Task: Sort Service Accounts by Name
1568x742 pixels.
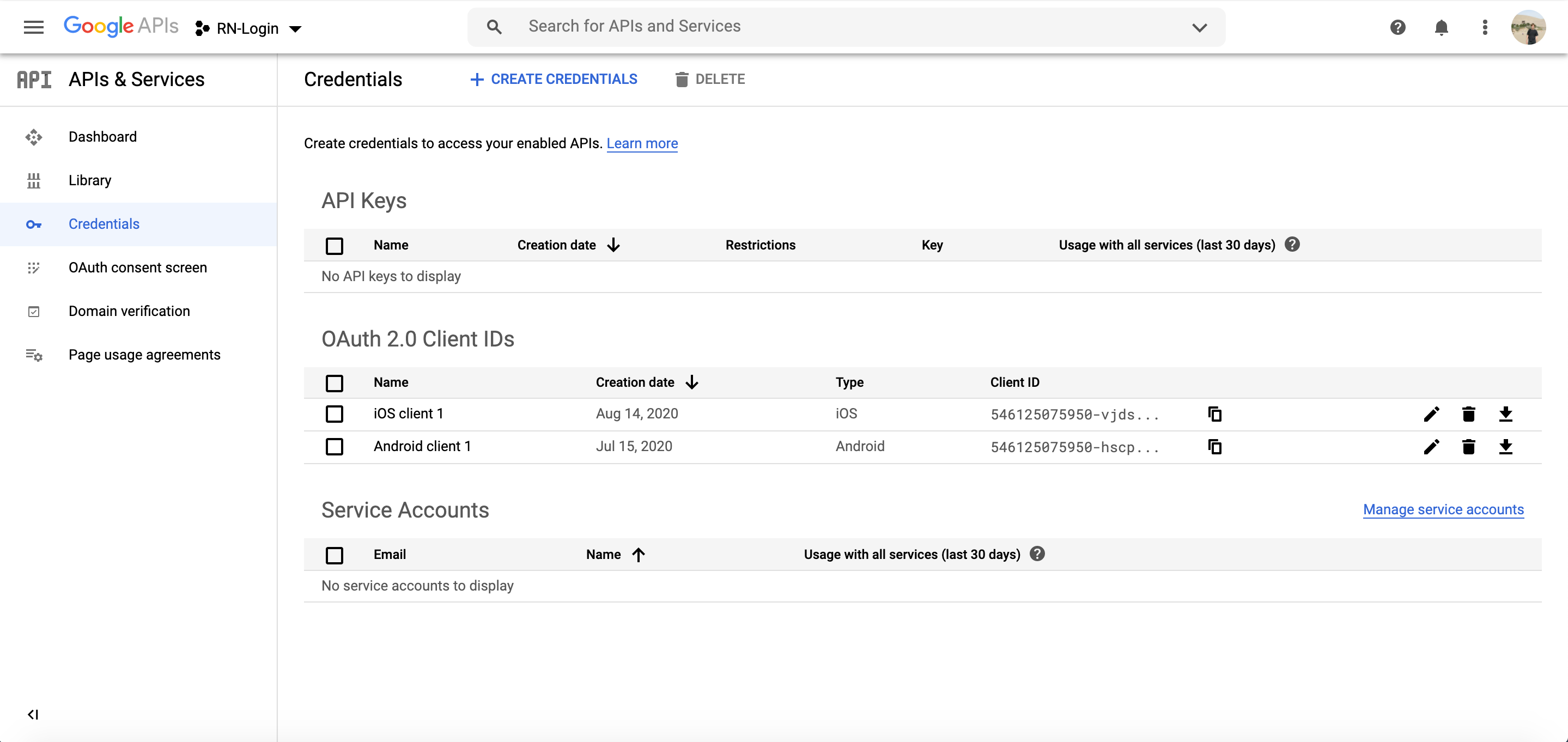Action: tap(616, 555)
